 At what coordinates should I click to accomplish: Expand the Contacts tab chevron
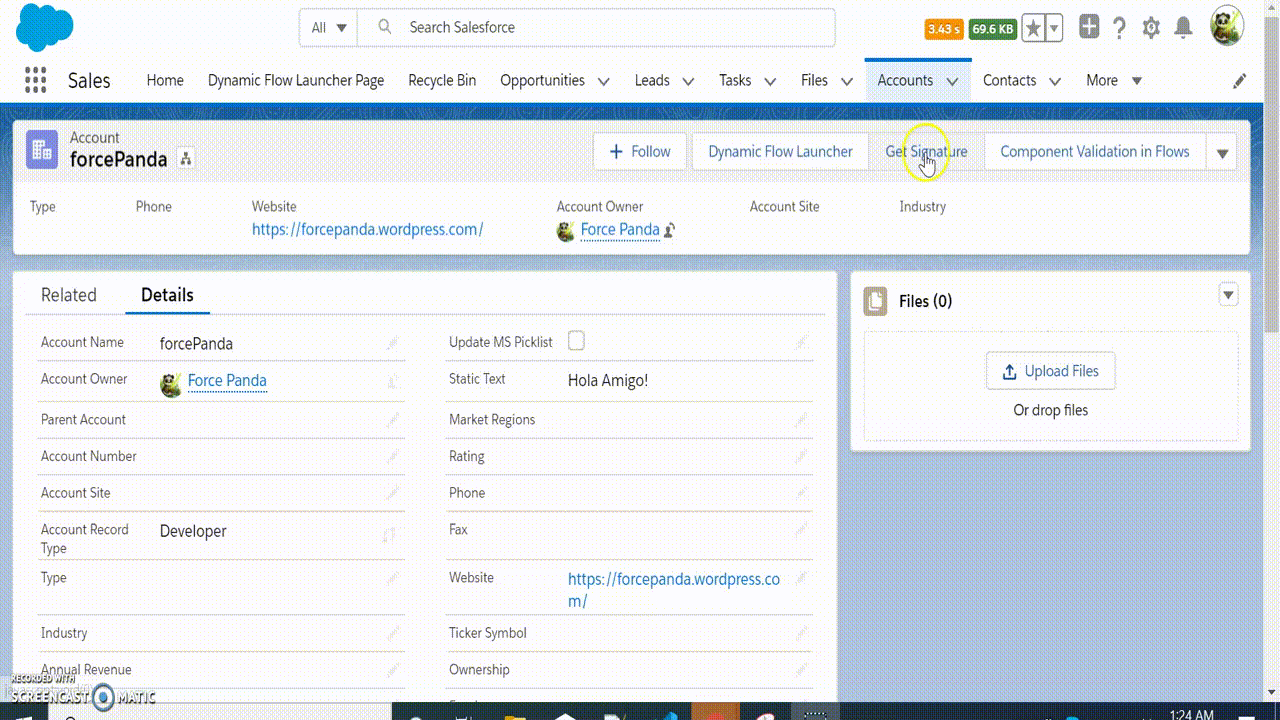(1055, 81)
